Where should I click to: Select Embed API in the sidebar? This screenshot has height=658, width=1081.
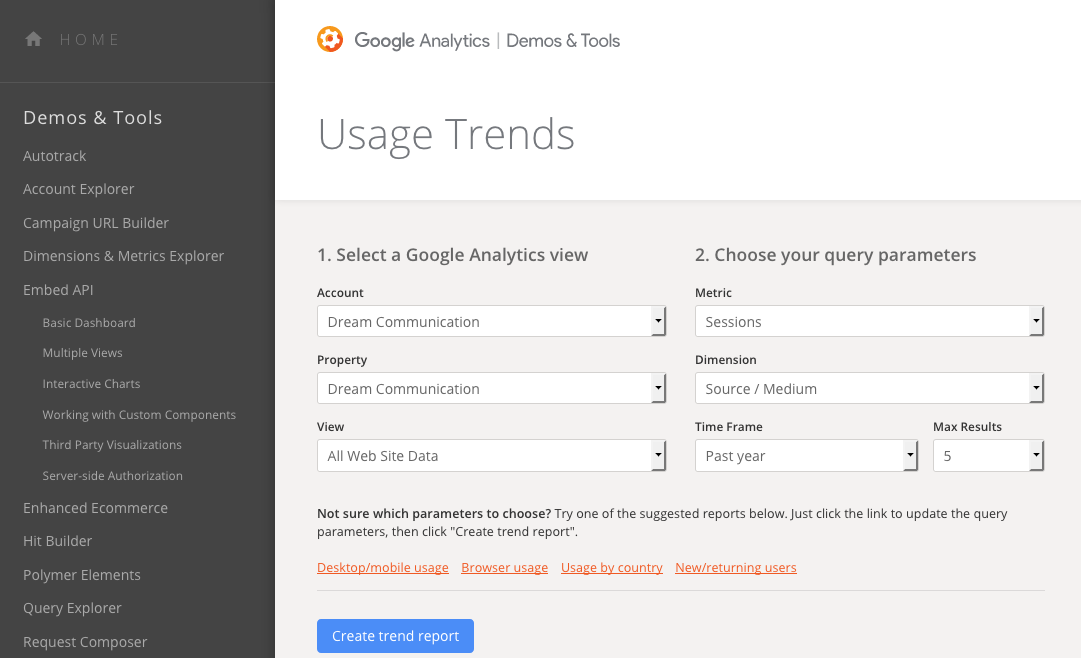pyautogui.click(x=58, y=290)
